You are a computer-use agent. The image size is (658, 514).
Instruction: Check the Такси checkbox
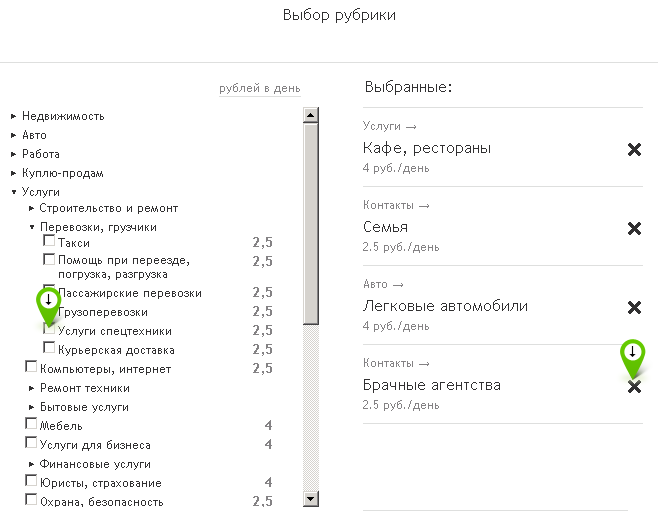[49, 242]
